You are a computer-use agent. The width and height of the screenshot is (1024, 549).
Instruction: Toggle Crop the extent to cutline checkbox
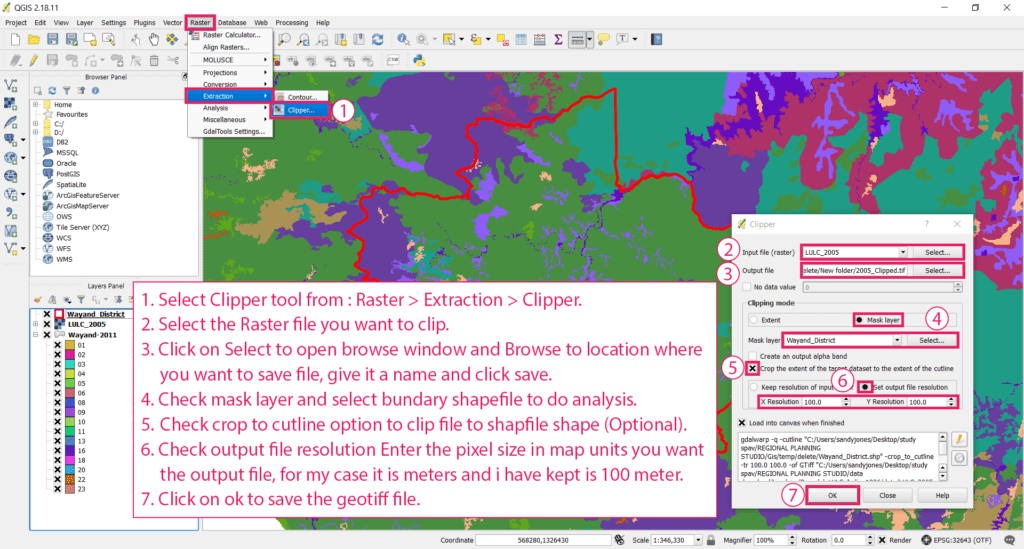coord(752,368)
